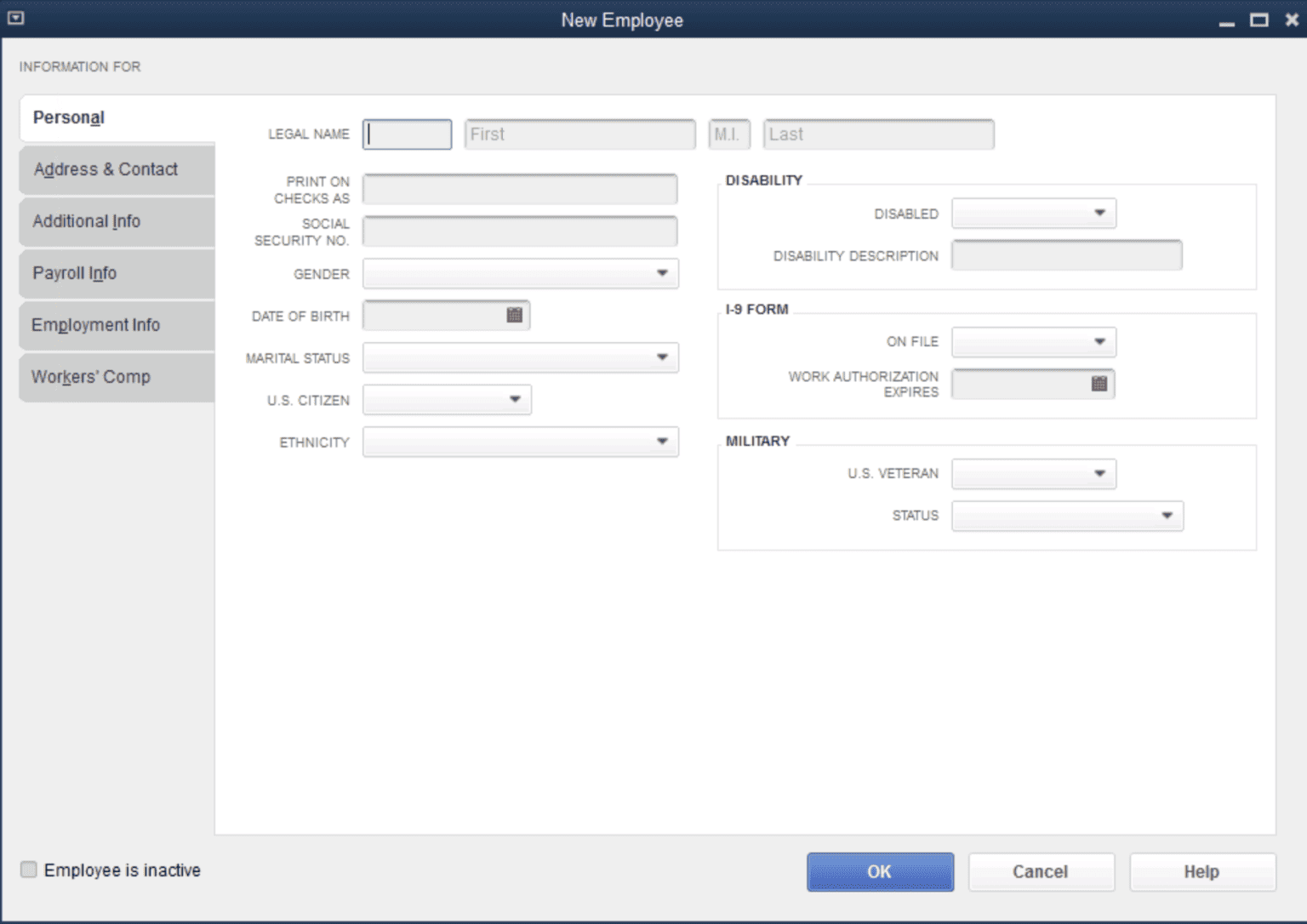Viewport: 1307px width, 924px height.
Task: Check the Employee is inactive checkbox
Action: [x=28, y=870]
